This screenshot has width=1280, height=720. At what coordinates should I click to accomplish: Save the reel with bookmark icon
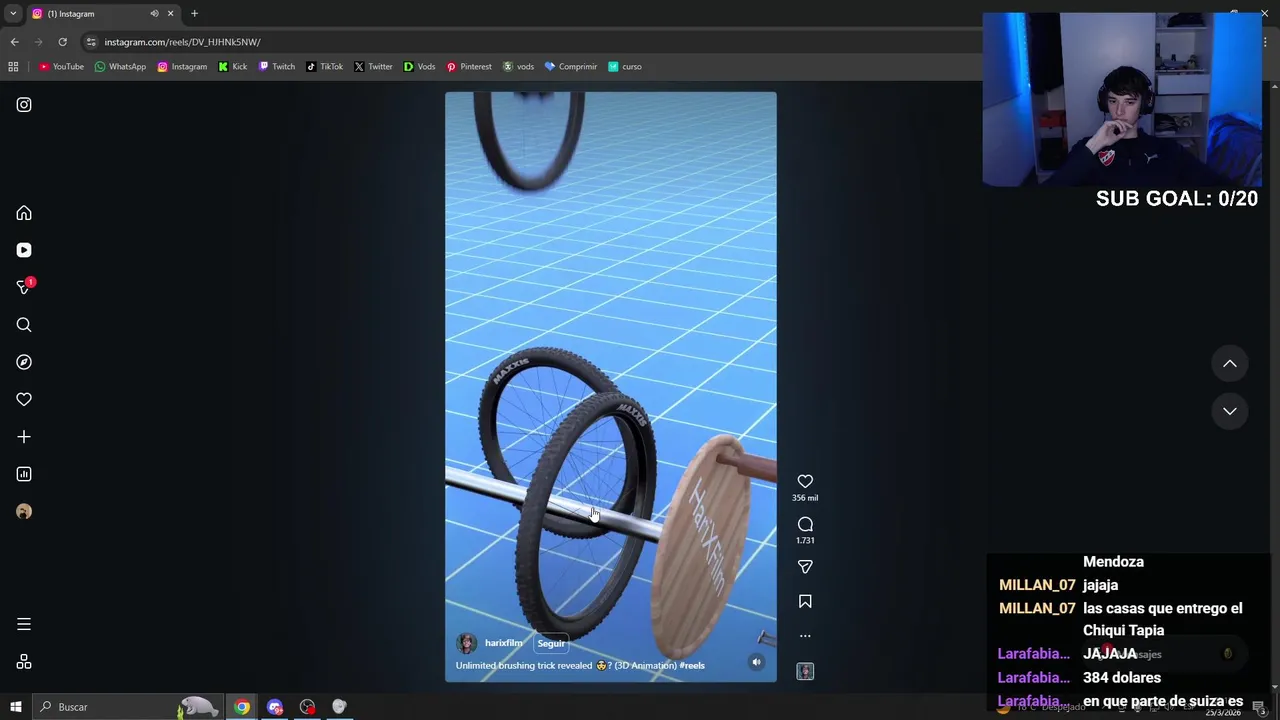(x=805, y=601)
